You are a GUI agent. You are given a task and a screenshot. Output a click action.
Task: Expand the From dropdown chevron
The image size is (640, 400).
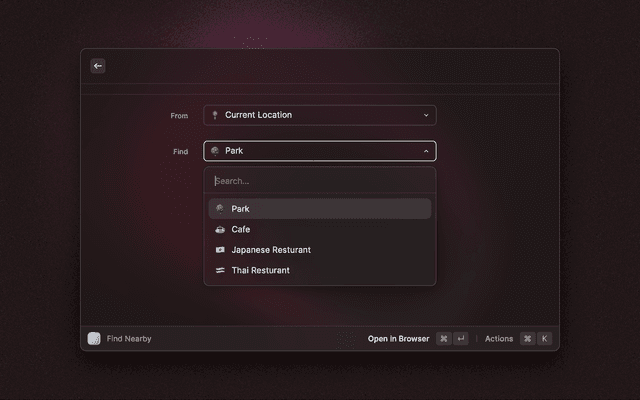pyautogui.click(x=426, y=115)
